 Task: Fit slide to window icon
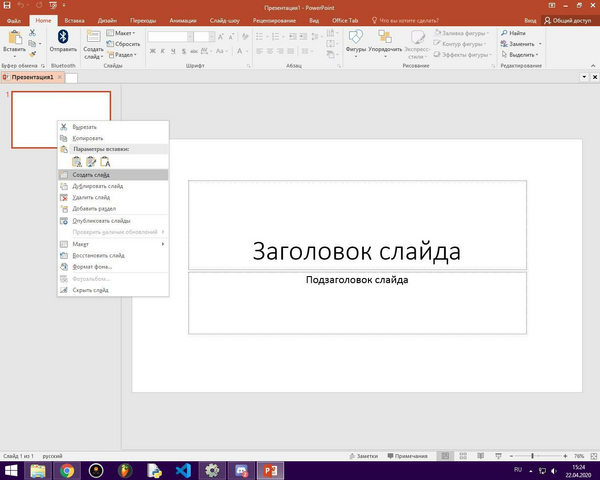[593, 456]
